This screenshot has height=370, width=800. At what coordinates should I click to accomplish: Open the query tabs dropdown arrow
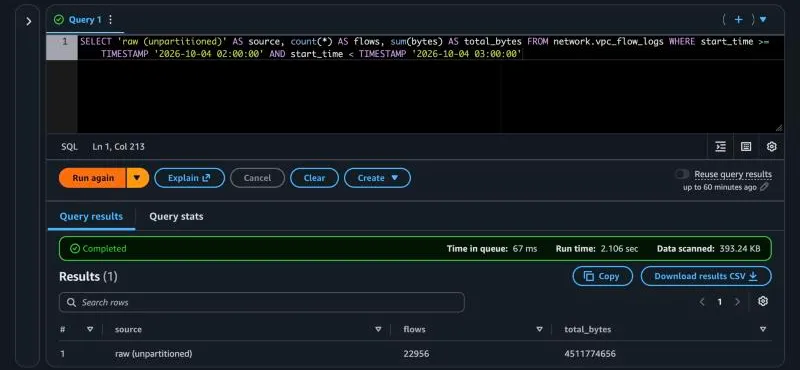(x=763, y=20)
